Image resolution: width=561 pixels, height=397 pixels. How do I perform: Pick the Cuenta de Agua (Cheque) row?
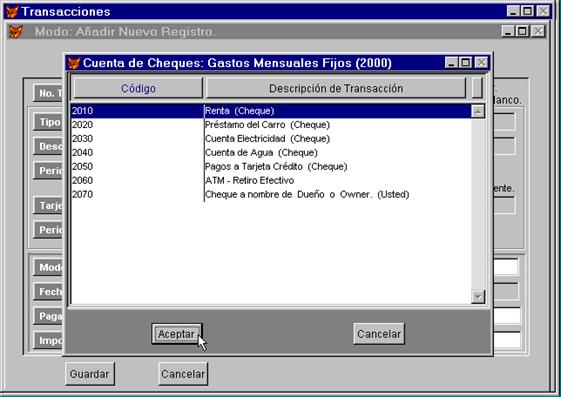point(271,153)
